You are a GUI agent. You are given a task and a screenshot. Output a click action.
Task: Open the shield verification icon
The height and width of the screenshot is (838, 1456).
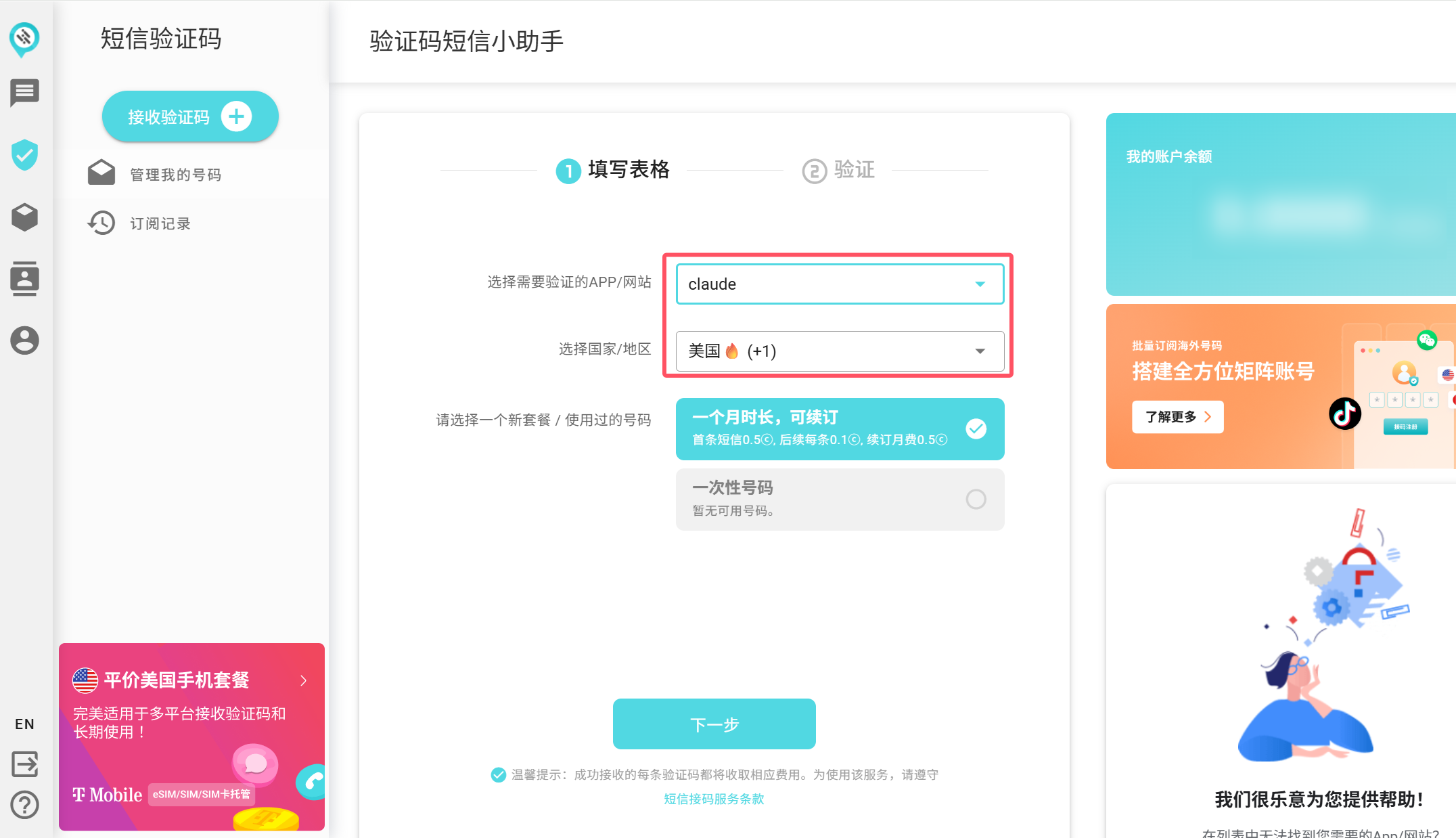tap(25, 155)
